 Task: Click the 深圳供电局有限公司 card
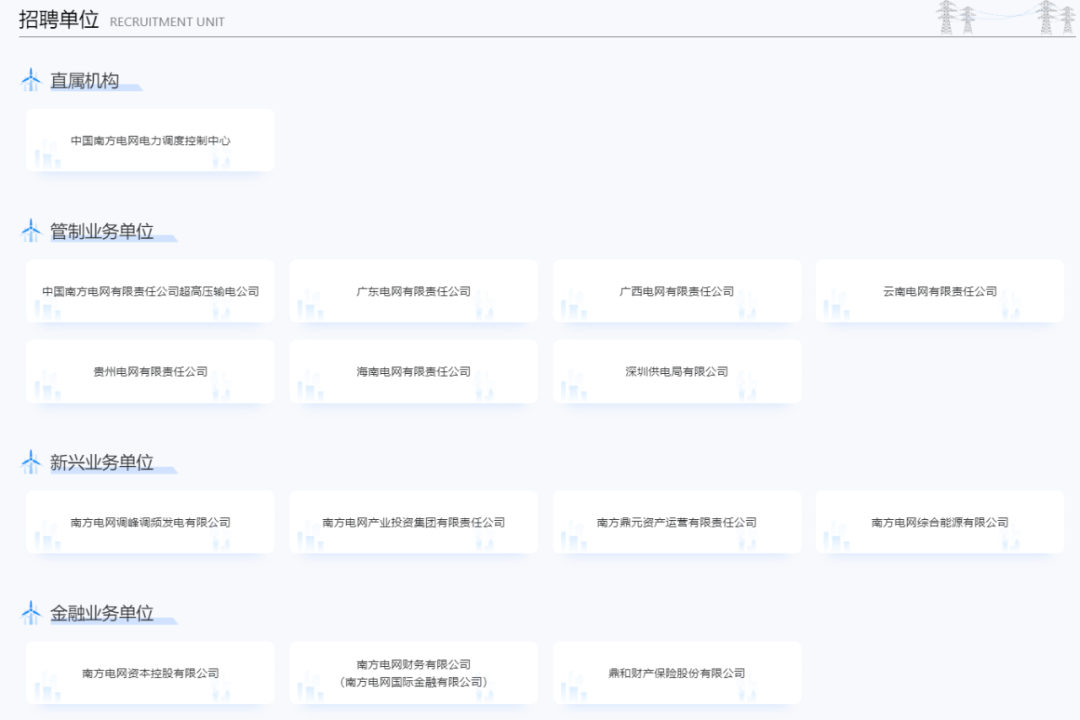(x=676, y=371)
